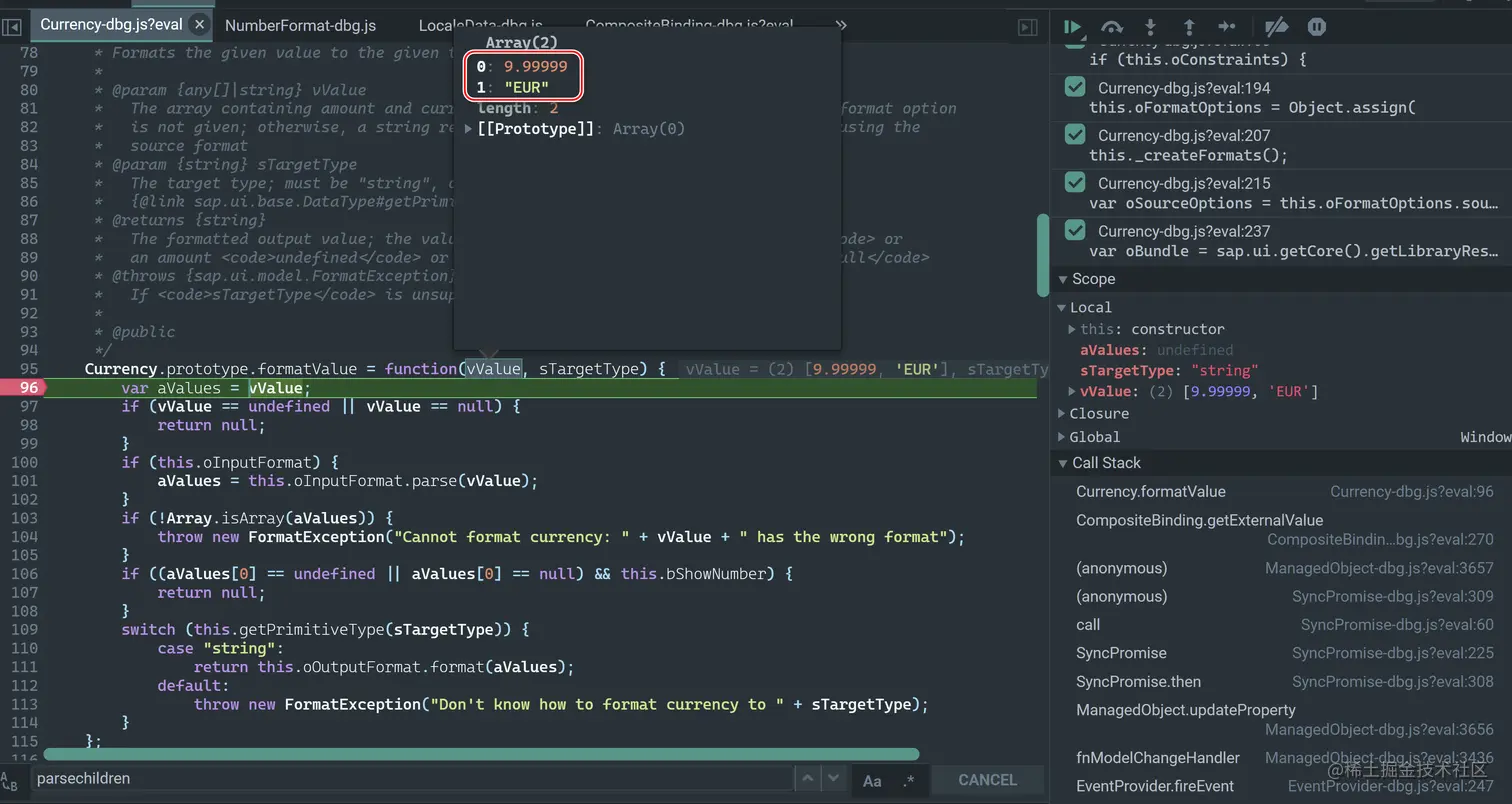1512x804 pixels.
Task: Open the ManagedObject-dbg.js?eval:3657 link
Action: click(1379, 568)
